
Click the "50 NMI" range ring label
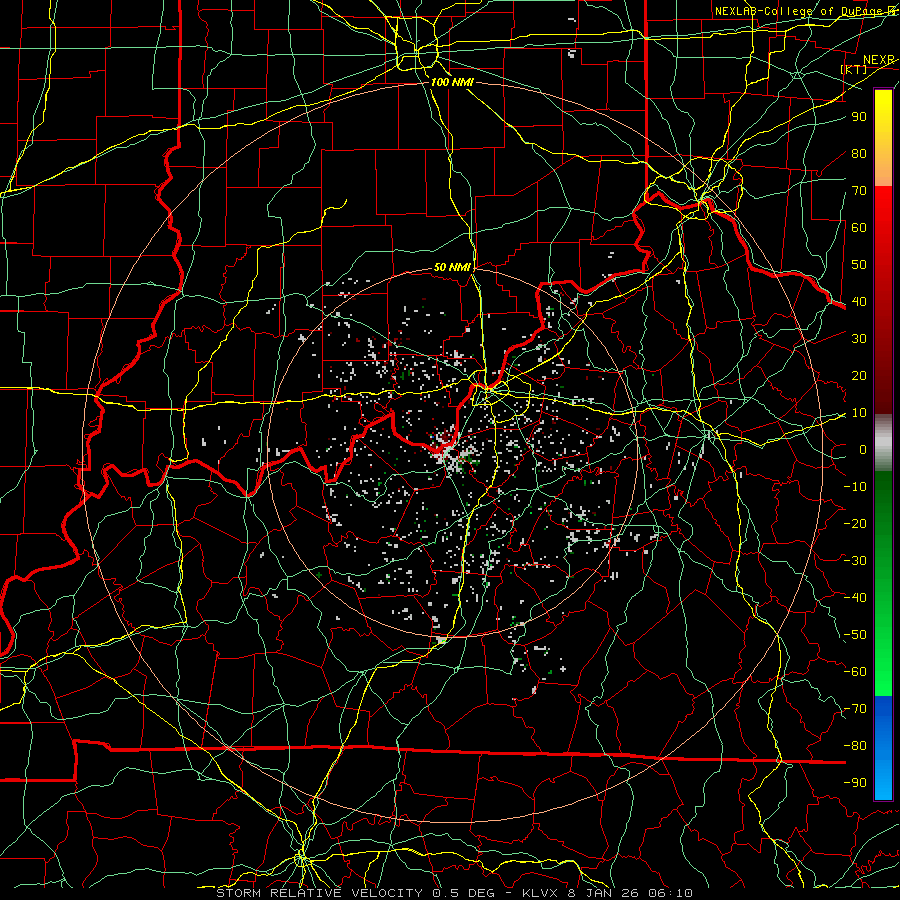452,267
